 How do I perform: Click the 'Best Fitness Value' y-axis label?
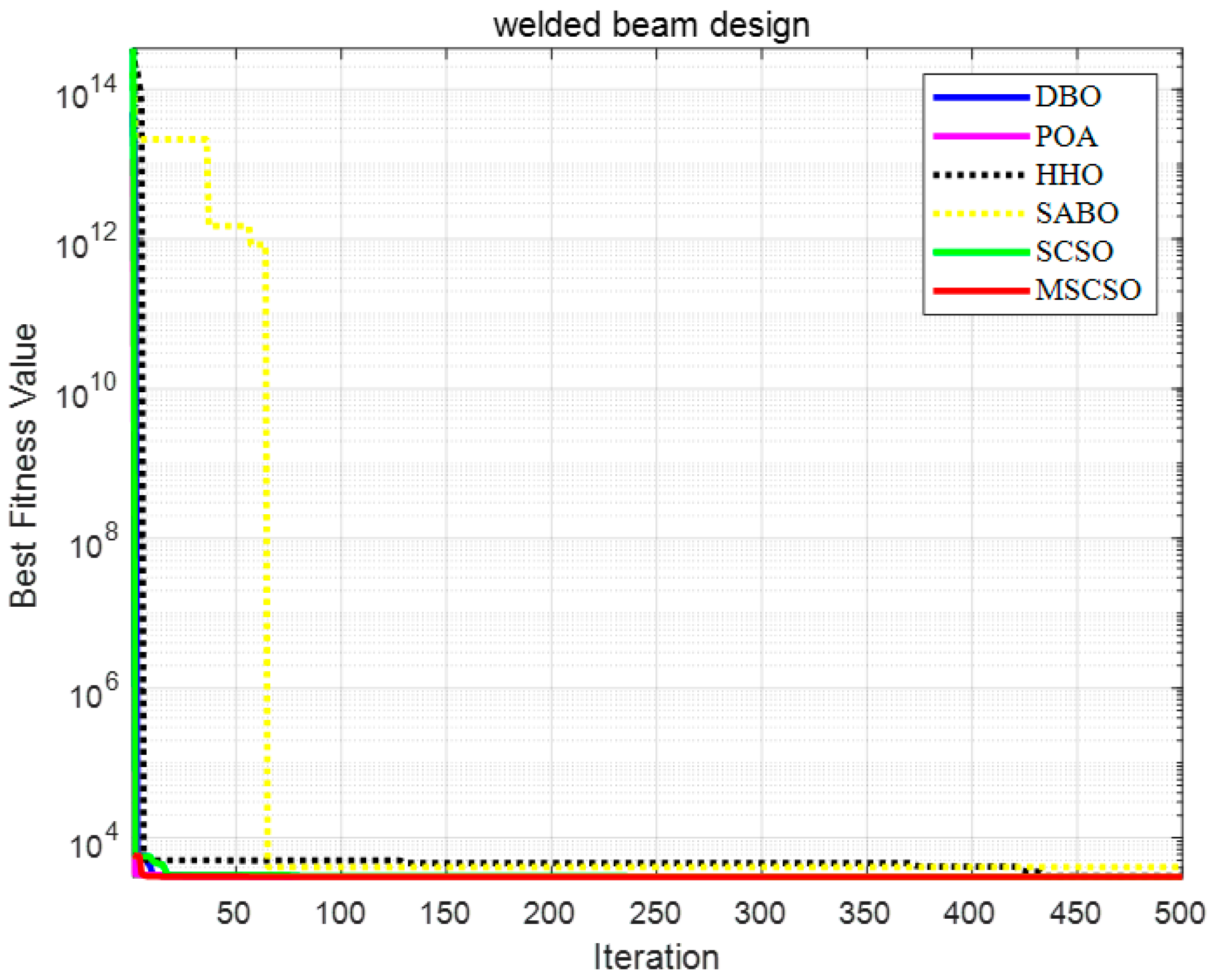click(x=24, y=465)
